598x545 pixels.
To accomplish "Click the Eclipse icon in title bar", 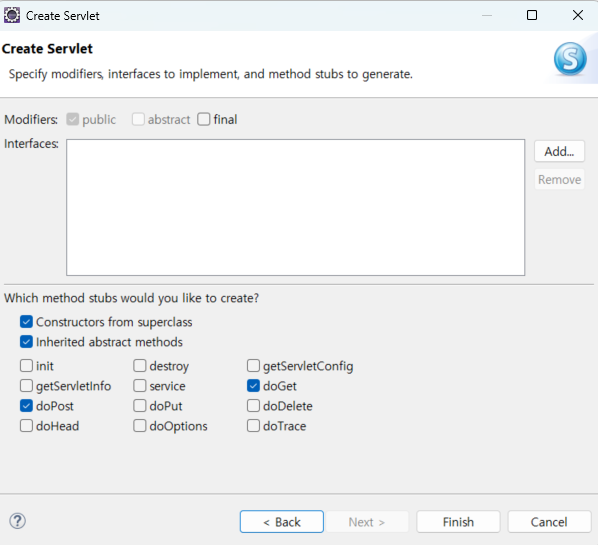I will click(x=12, y=16).
